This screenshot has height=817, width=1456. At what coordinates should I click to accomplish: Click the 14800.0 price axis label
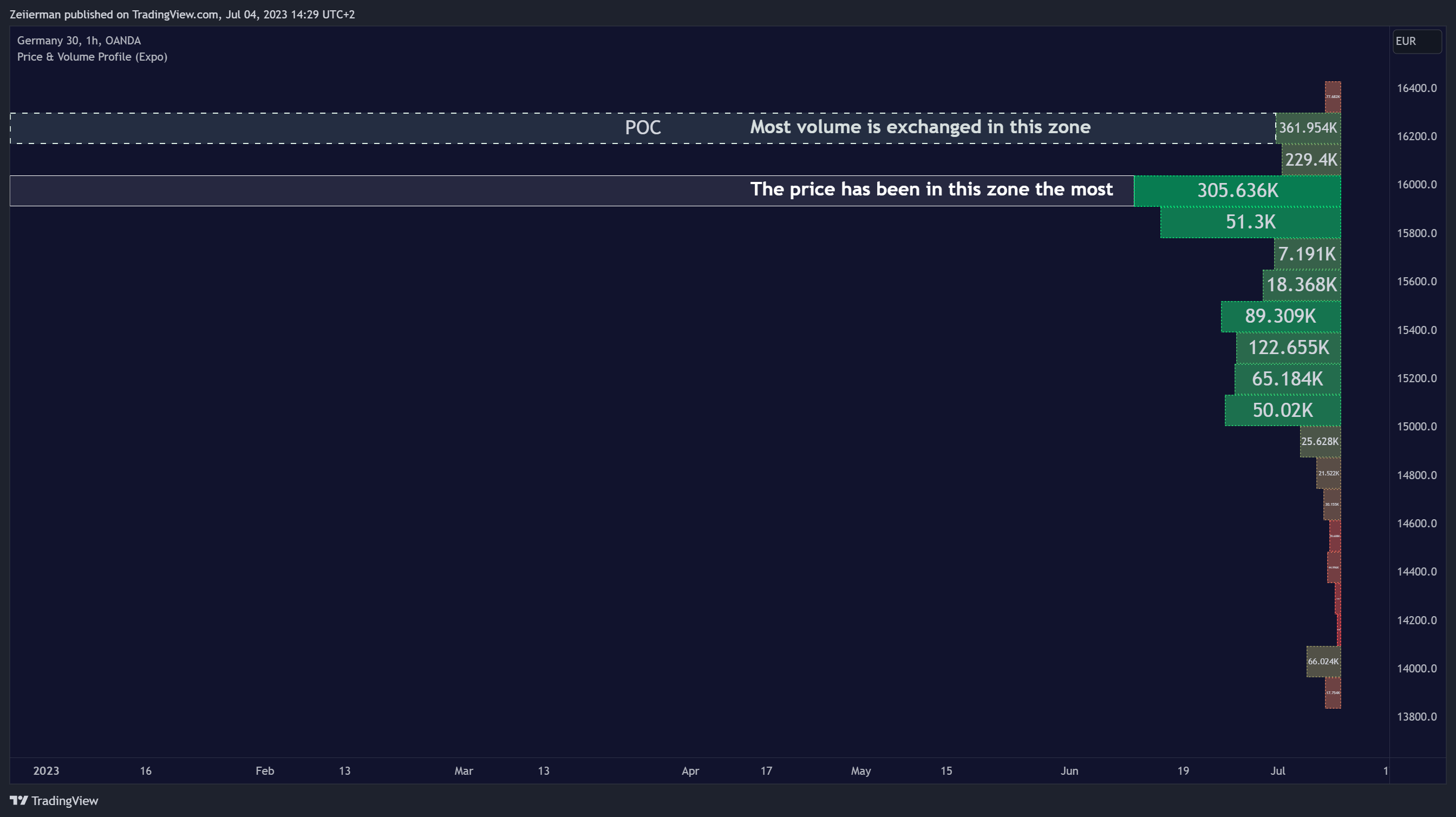pos(1416,475)
